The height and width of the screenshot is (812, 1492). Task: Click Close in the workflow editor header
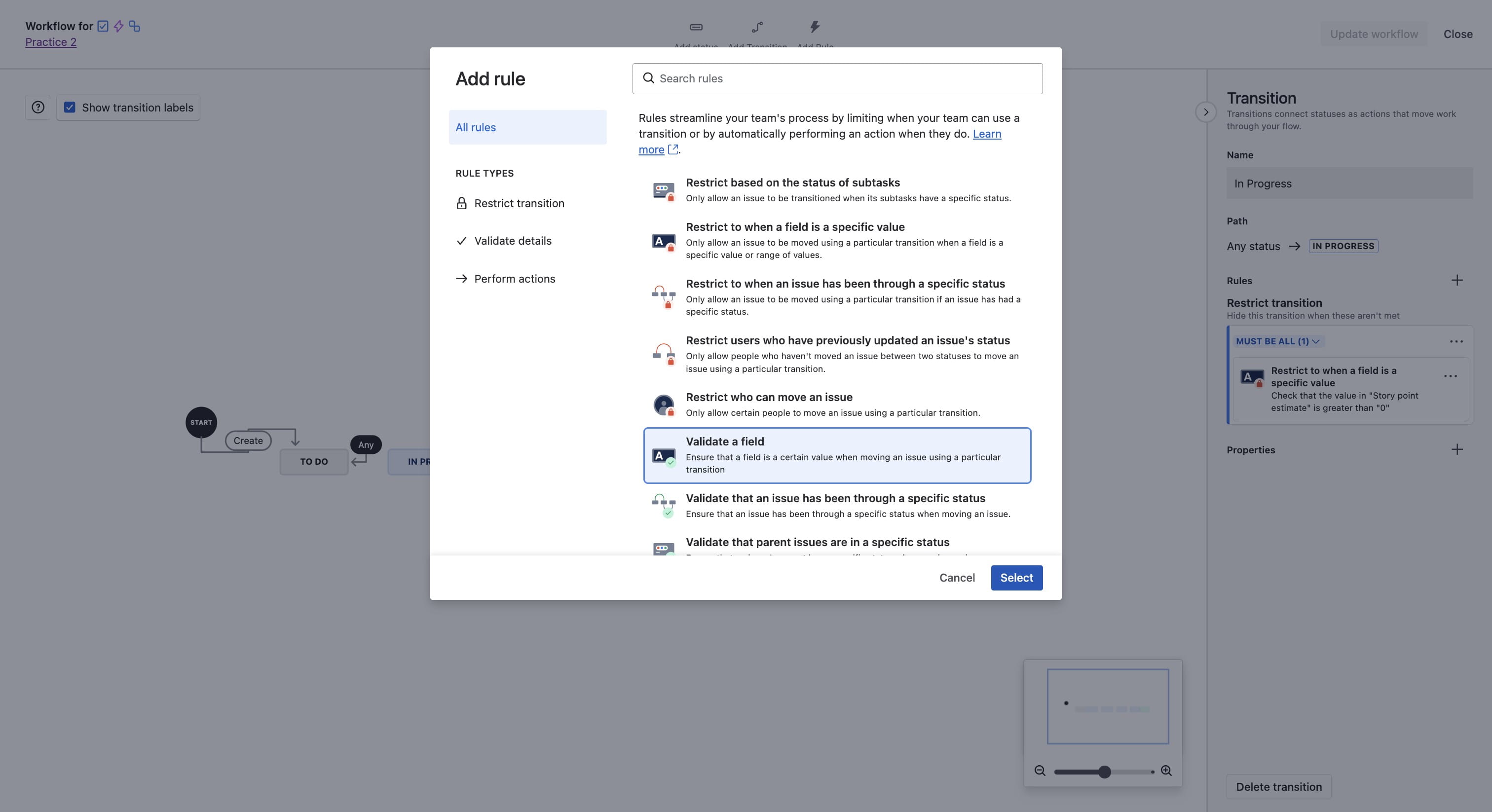[1458, 34]
